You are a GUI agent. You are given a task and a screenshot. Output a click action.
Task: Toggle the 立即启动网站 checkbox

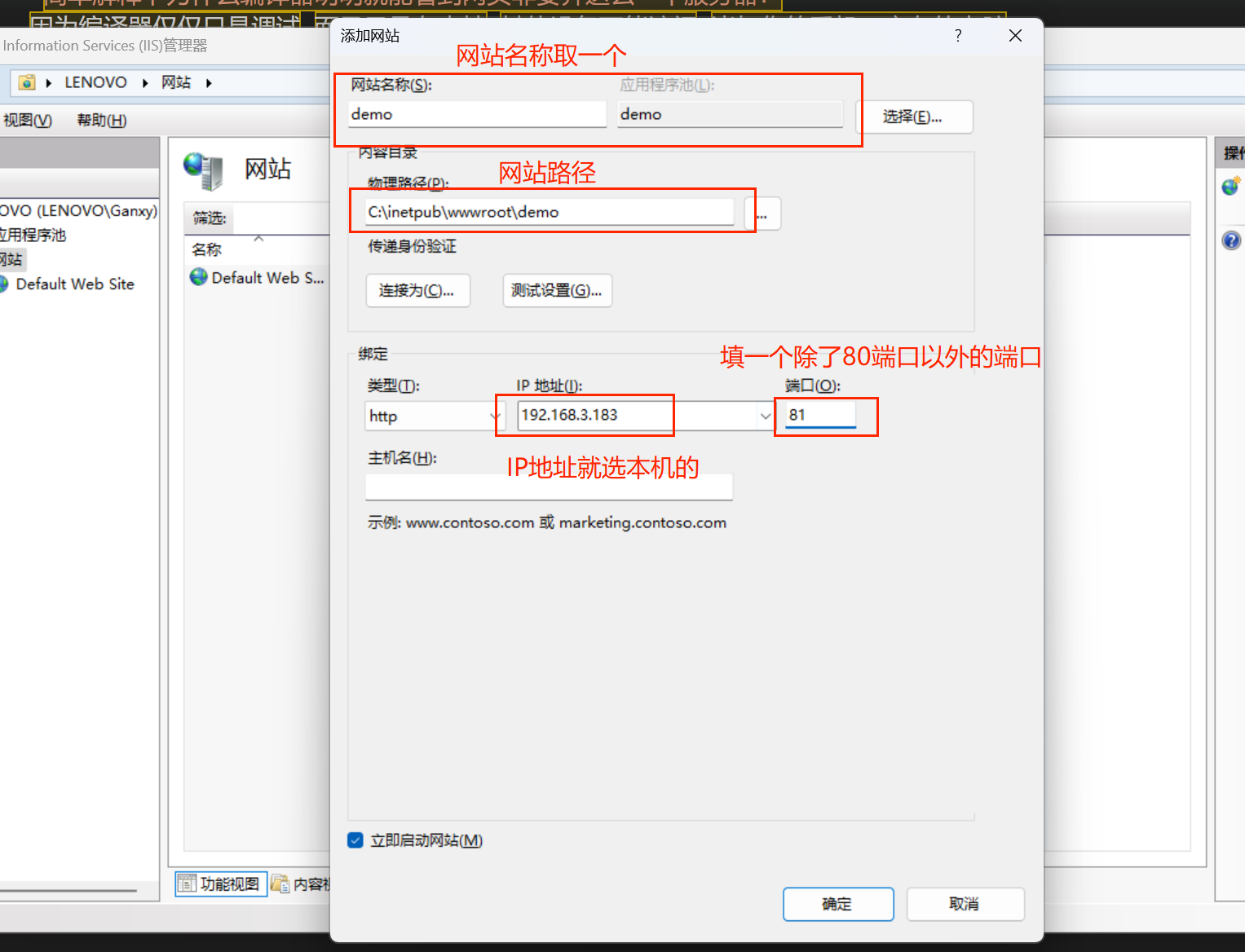point(355,840)
